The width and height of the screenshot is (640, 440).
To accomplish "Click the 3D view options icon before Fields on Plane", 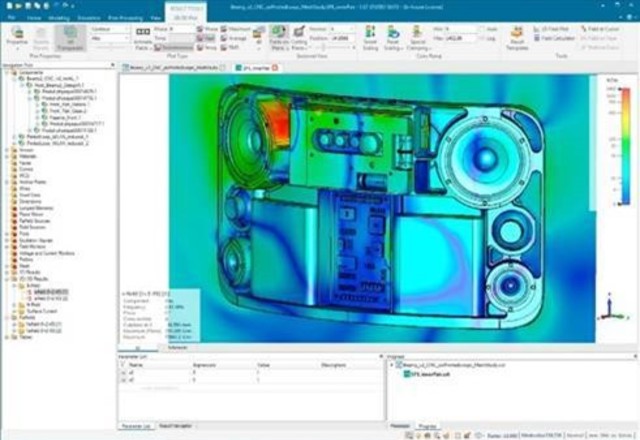I will tap(258, 38).
